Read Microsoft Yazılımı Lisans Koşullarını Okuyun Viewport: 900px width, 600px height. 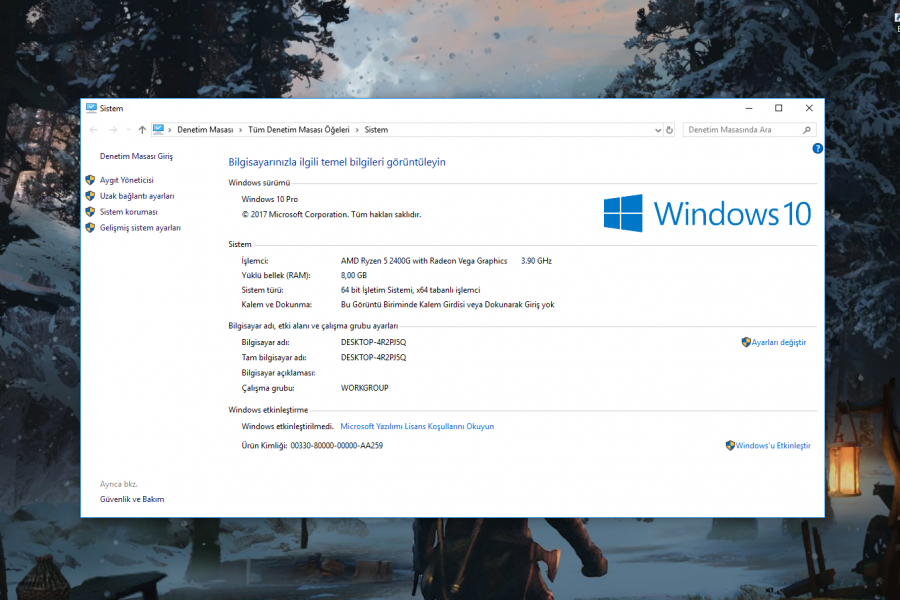click(x=417, y=427)
